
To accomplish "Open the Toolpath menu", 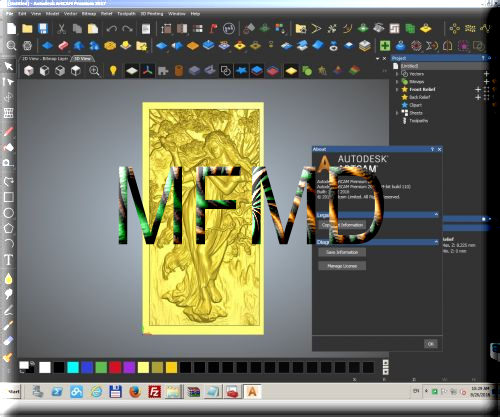I will point(126,14).
